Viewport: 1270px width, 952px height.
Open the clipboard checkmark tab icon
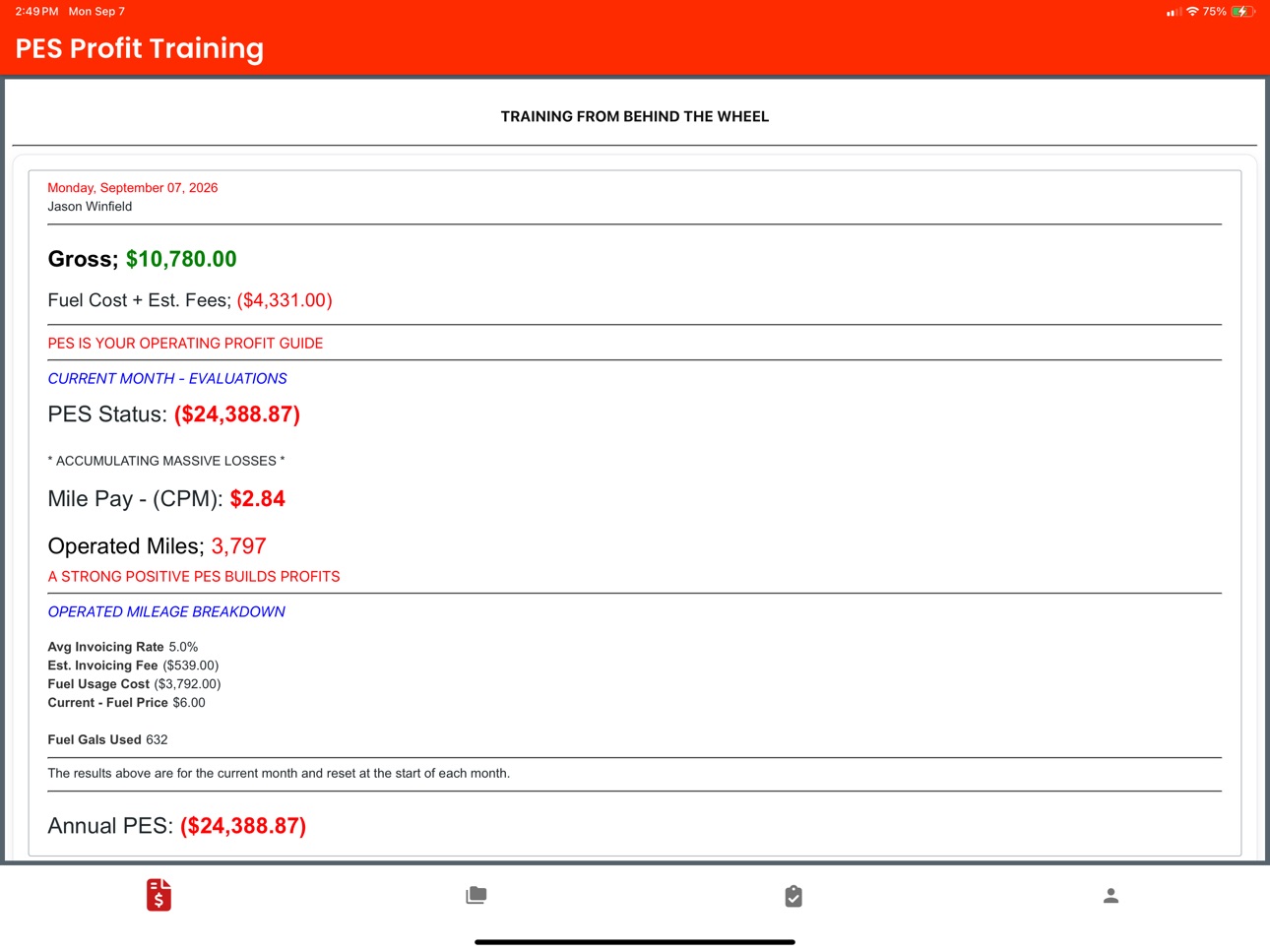[x=794, y=896]
